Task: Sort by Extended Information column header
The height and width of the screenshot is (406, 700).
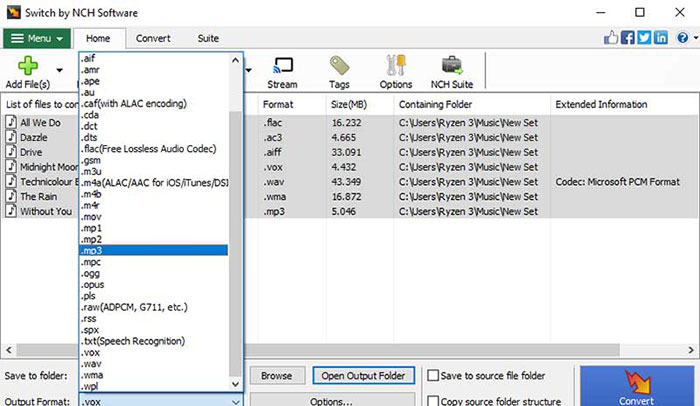Action: click(624, 105)
